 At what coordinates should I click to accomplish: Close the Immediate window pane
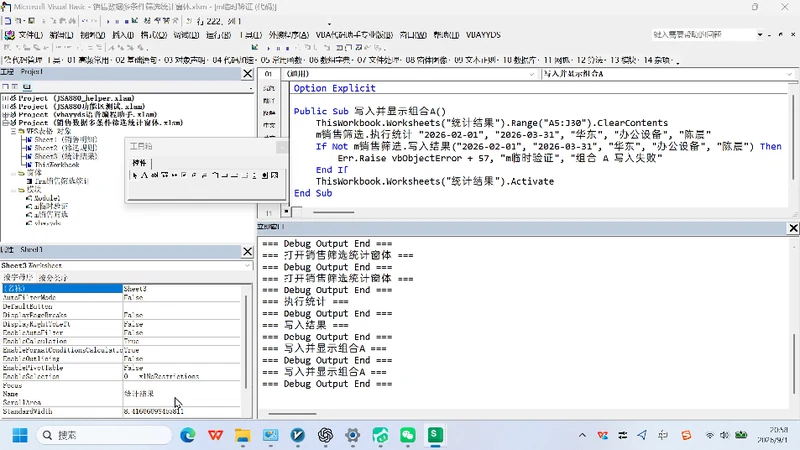pyautogui.click(x=793, y=228)
